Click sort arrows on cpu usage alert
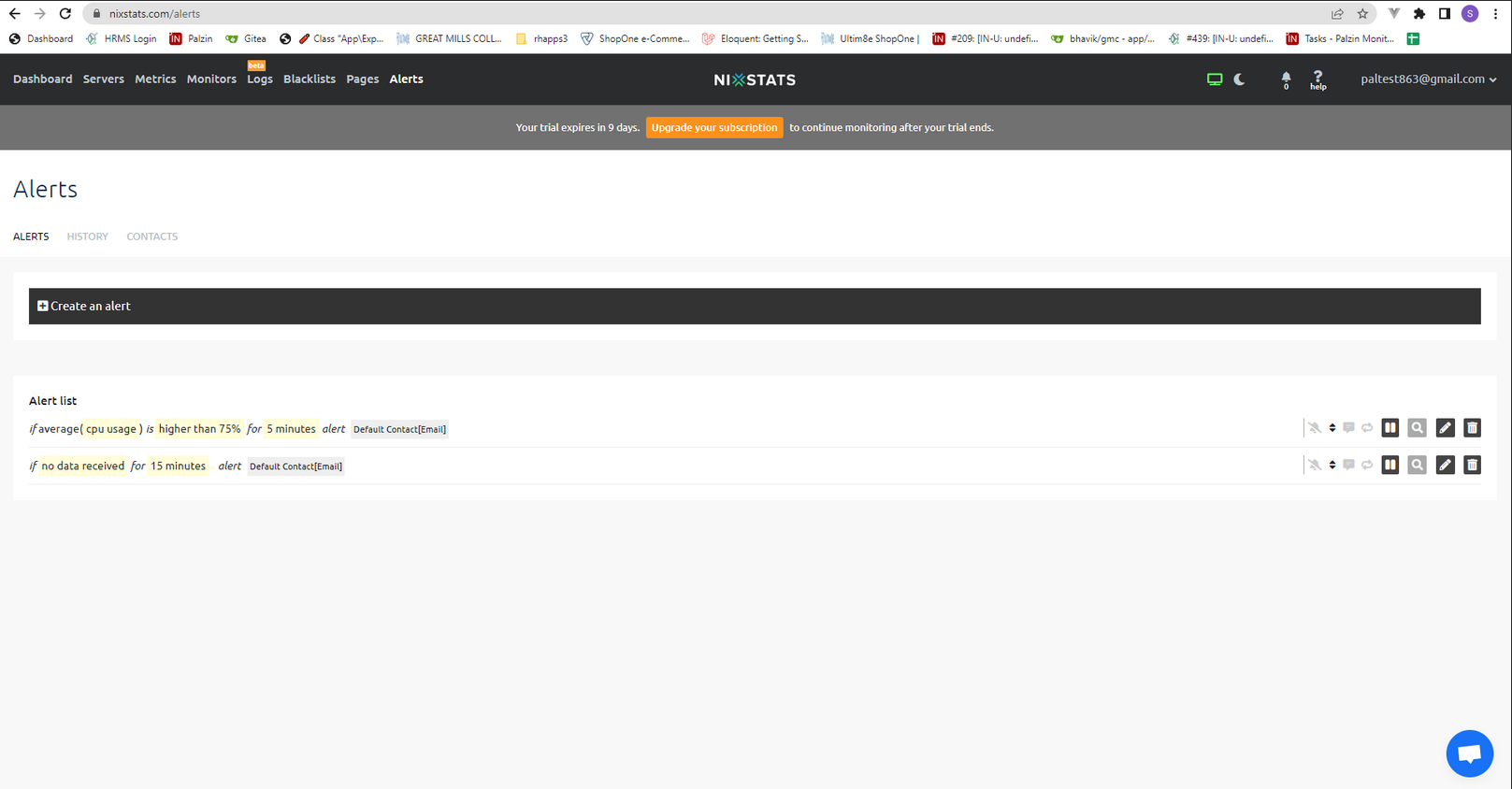 1332,428
